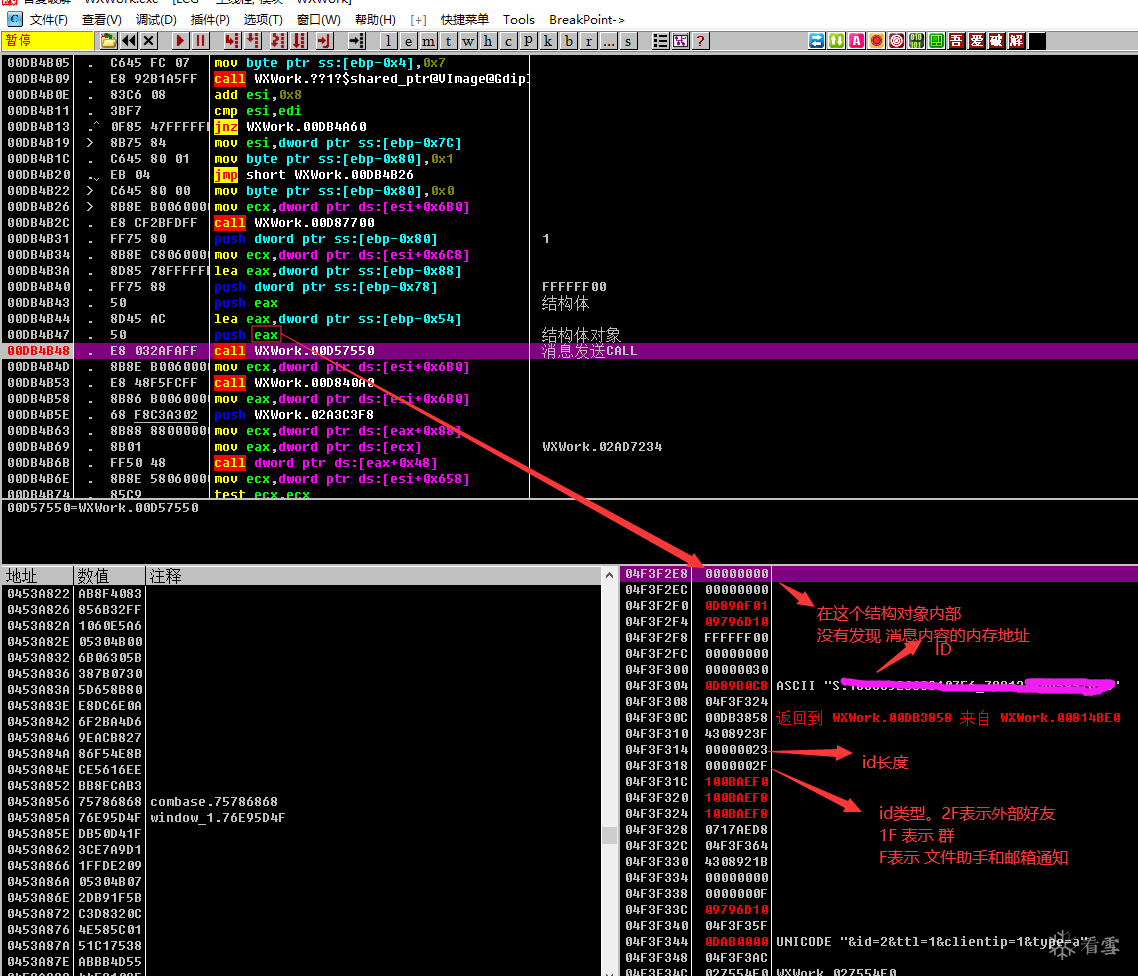Open the 文件(F) menu

[x=49, y=20]
